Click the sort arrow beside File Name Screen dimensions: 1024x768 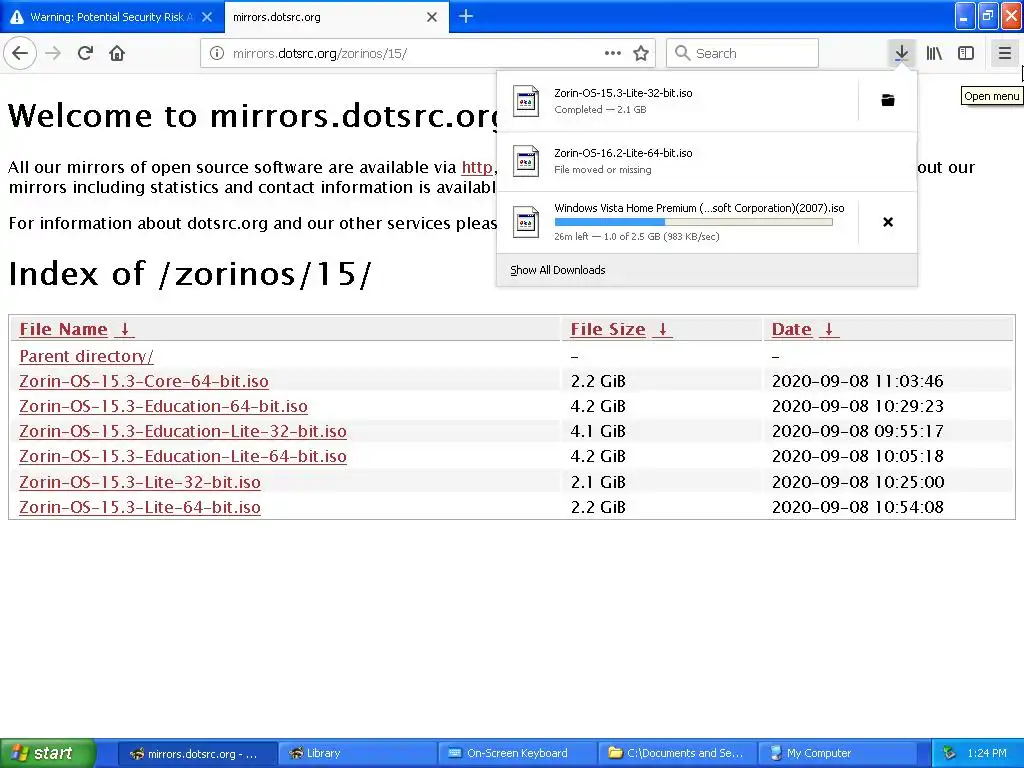coord(125,329)
